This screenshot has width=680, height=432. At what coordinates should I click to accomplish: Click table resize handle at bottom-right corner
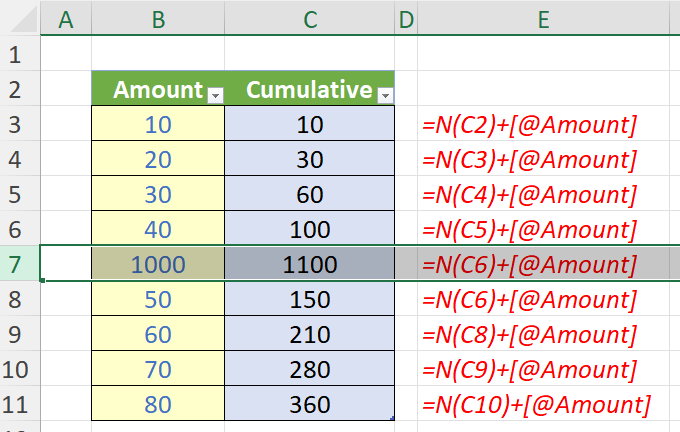point(392,419)
